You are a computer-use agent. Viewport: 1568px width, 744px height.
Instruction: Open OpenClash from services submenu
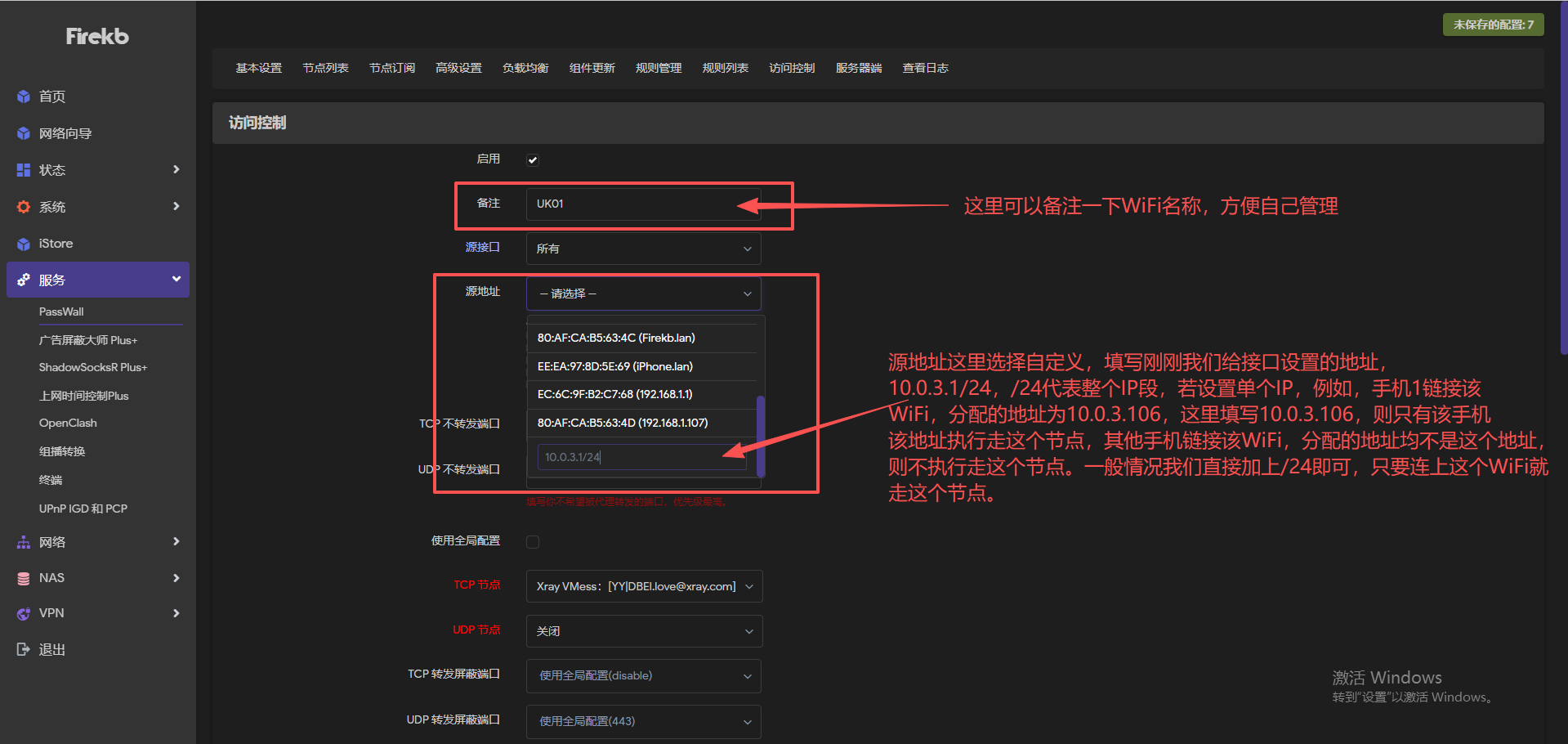(x=68, y=423)
